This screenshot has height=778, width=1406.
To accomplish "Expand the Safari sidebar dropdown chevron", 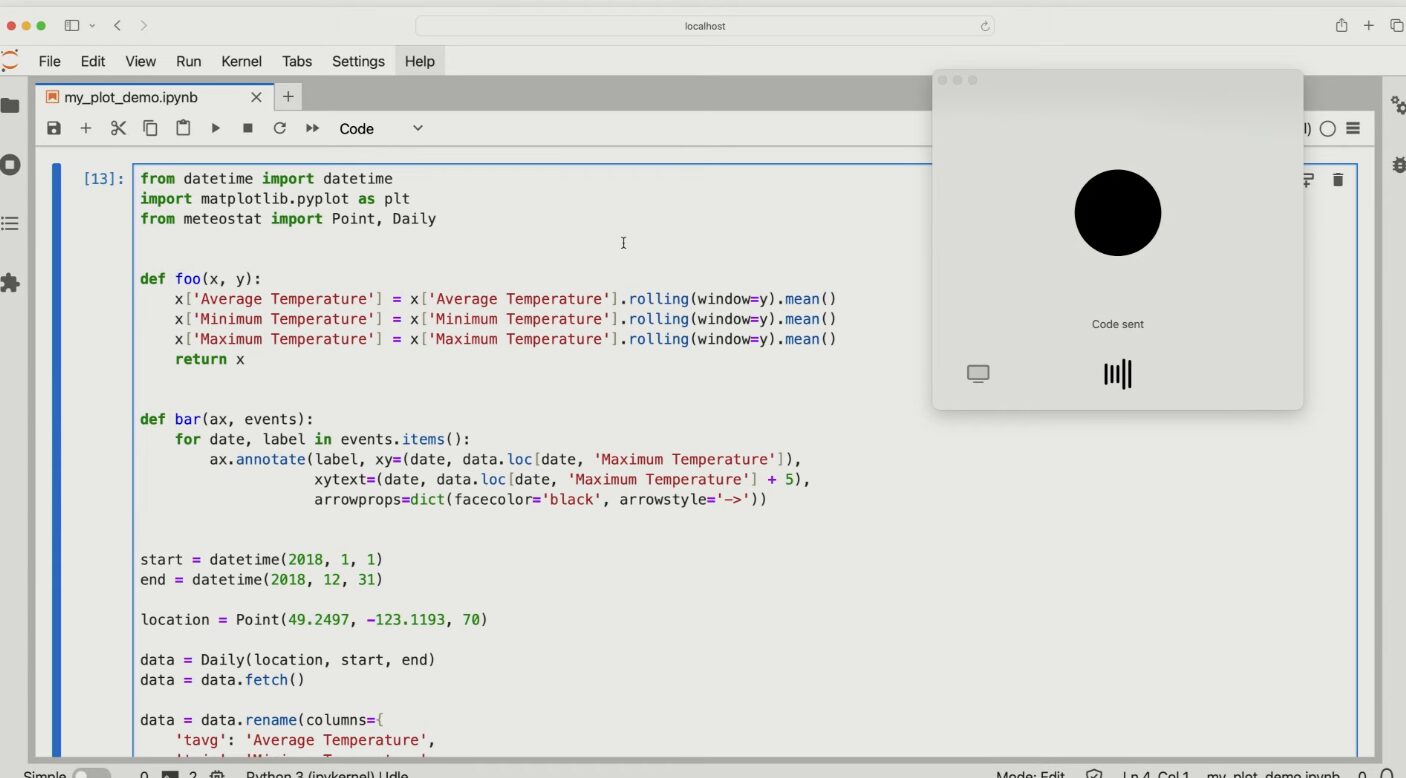I will [x=93, y=25].
